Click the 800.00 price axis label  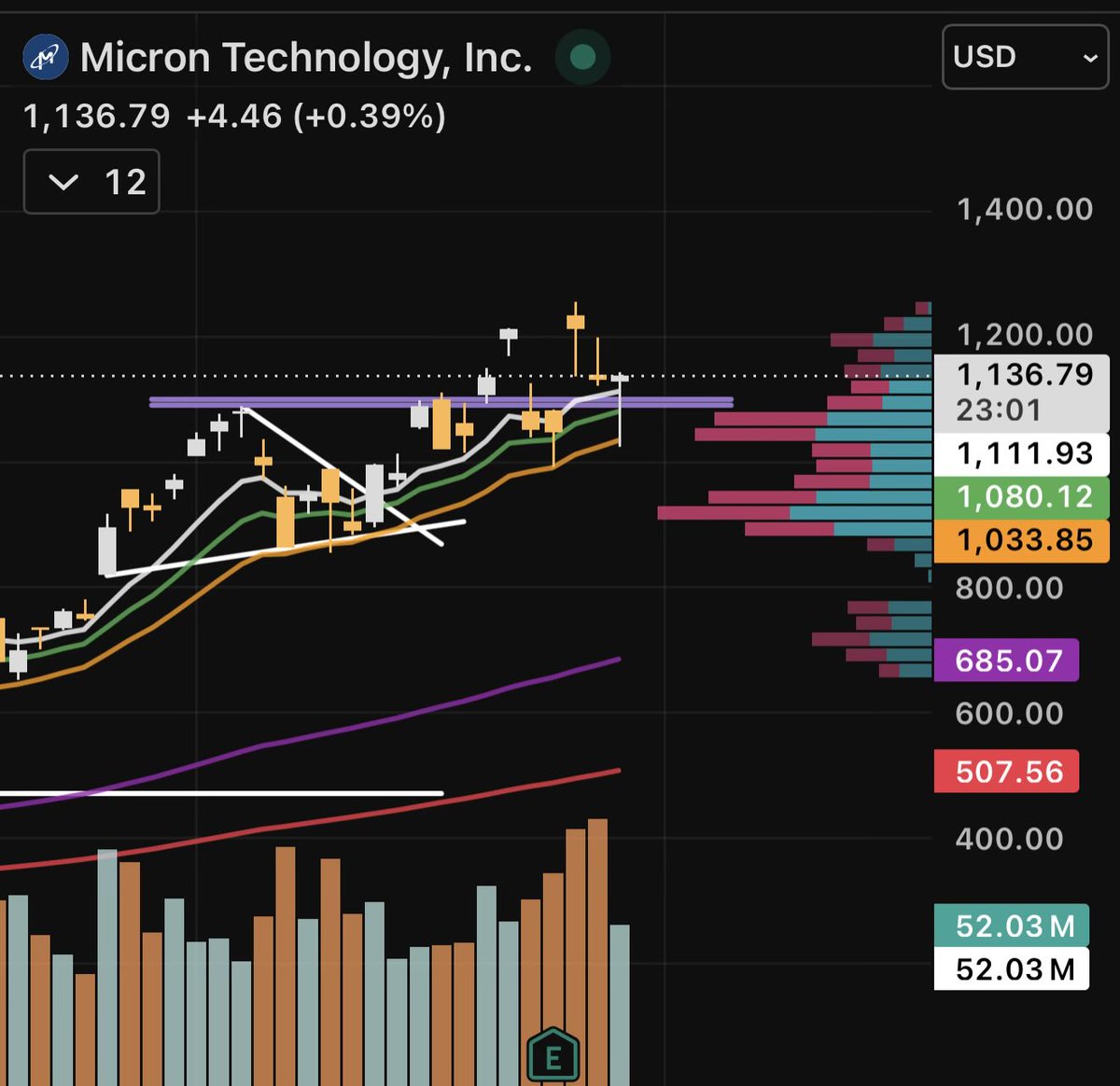(1009, 588)
